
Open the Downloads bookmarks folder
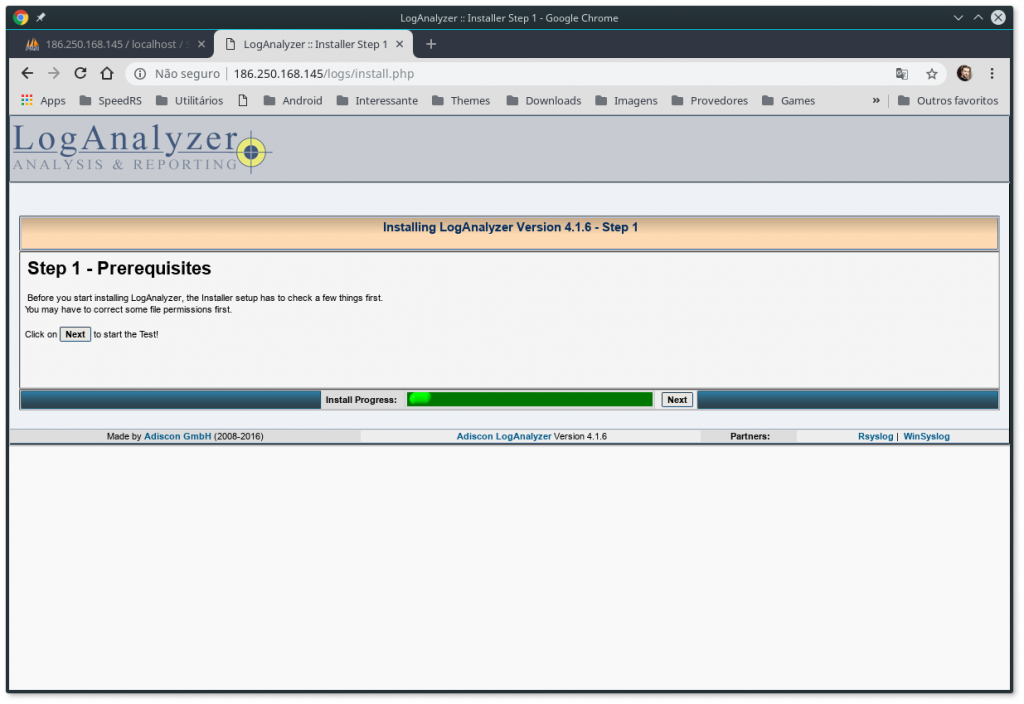point(544,100)
